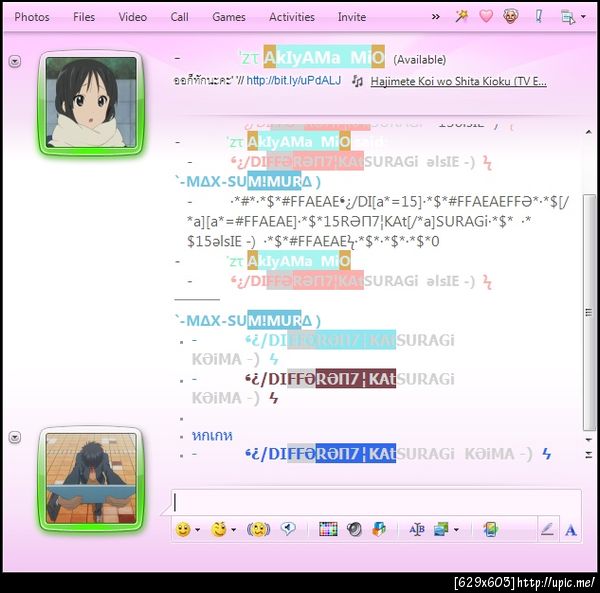Click the AB text cursor icon
The width and height of the screenshot is (600, 593).
[x=417, y=529]
